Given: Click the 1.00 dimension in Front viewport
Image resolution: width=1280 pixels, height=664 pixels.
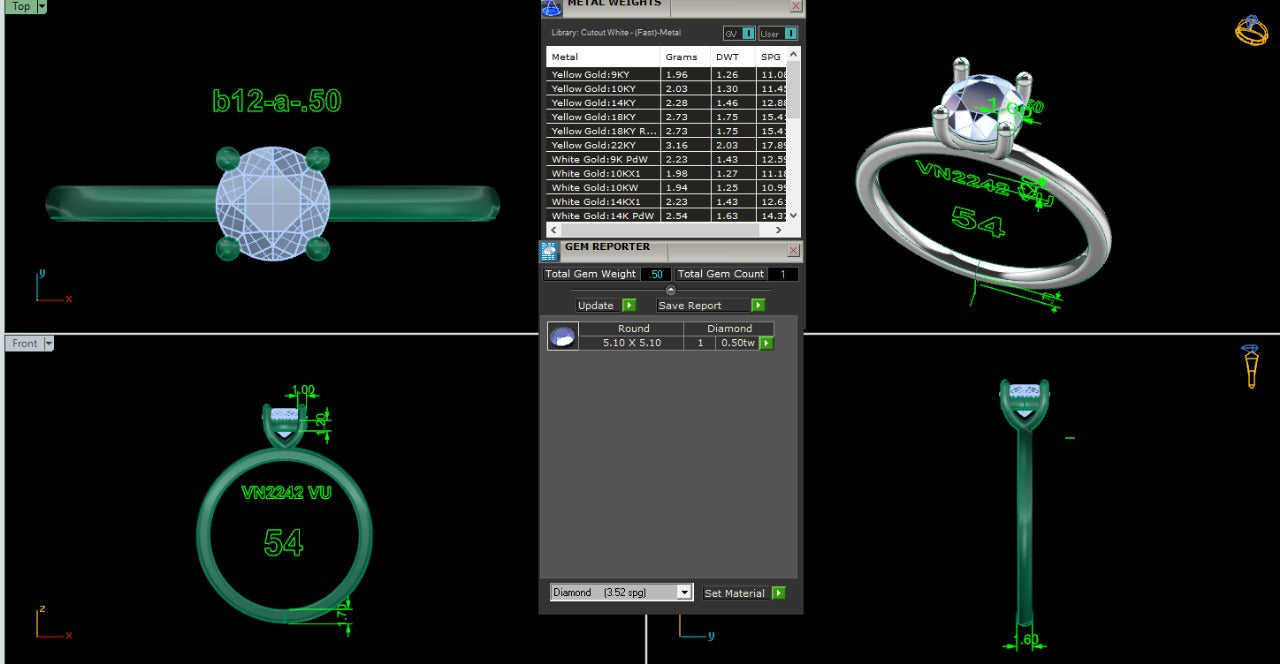Looking at the screenshot, I should pyautogui.click(x=302, y=390).
